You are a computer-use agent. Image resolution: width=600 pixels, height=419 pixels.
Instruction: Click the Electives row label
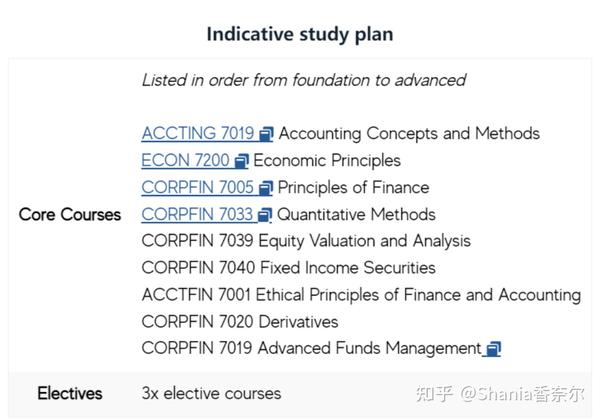click(x=70, y=393)
